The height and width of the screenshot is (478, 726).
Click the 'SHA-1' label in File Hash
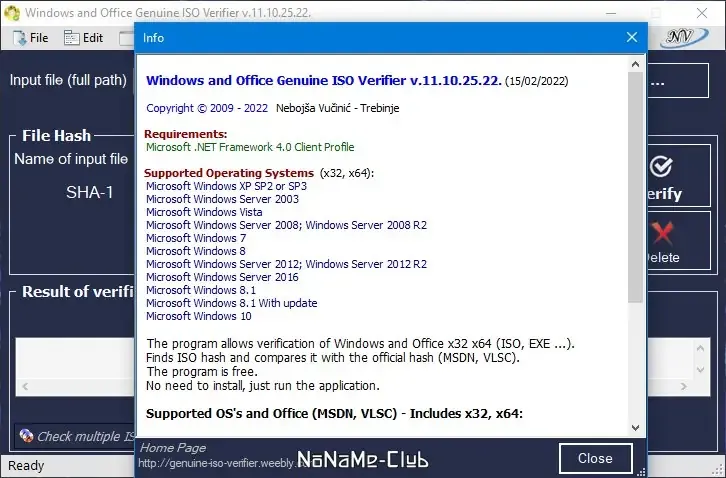[x=89, y=192]
